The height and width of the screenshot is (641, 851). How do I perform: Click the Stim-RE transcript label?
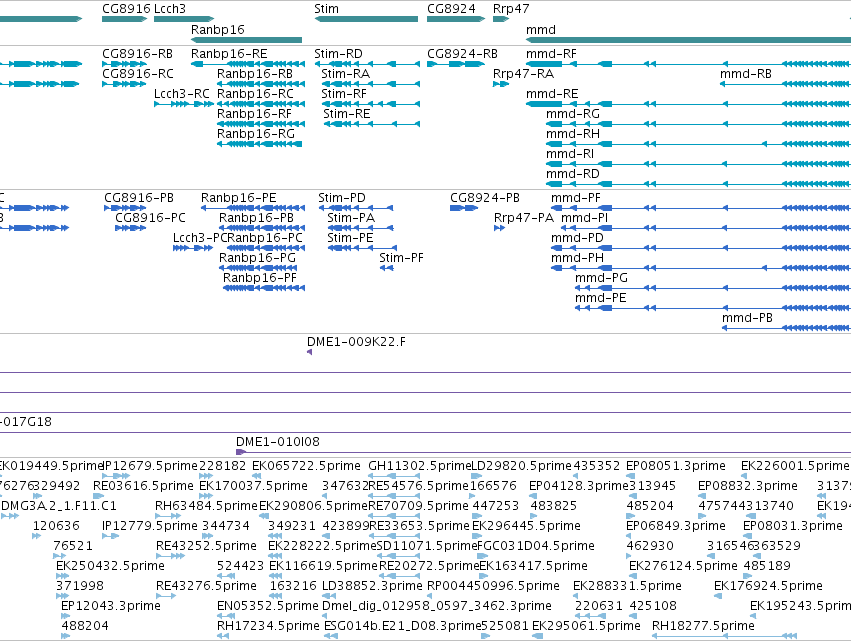[347, 114]
